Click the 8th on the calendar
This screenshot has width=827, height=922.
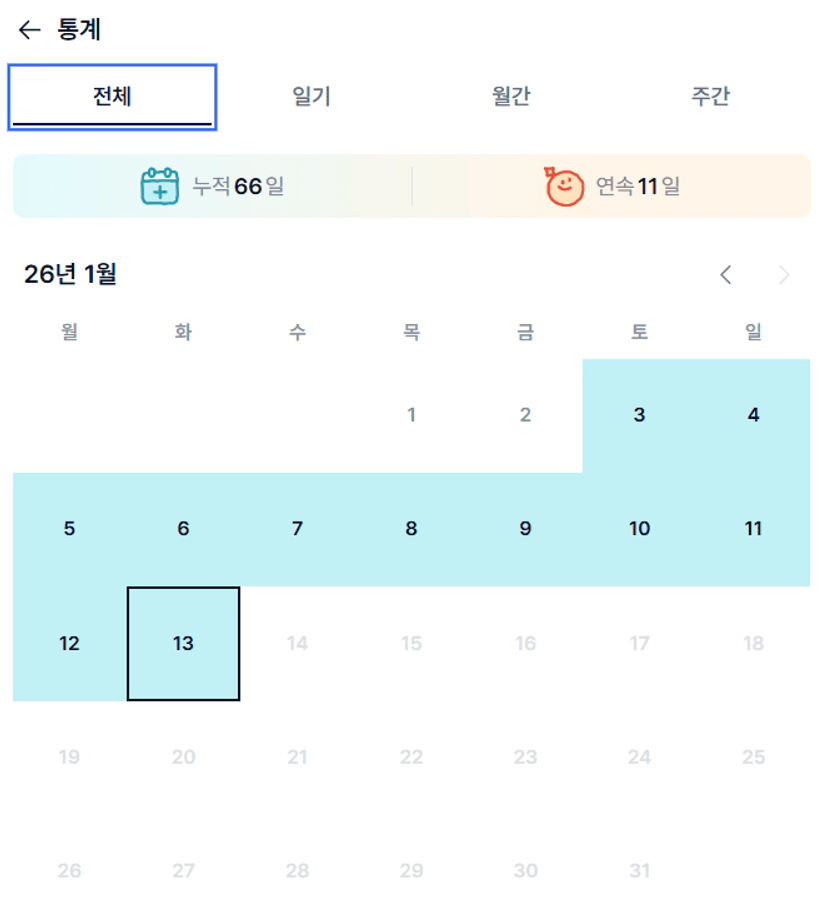(x=411, y=530)
